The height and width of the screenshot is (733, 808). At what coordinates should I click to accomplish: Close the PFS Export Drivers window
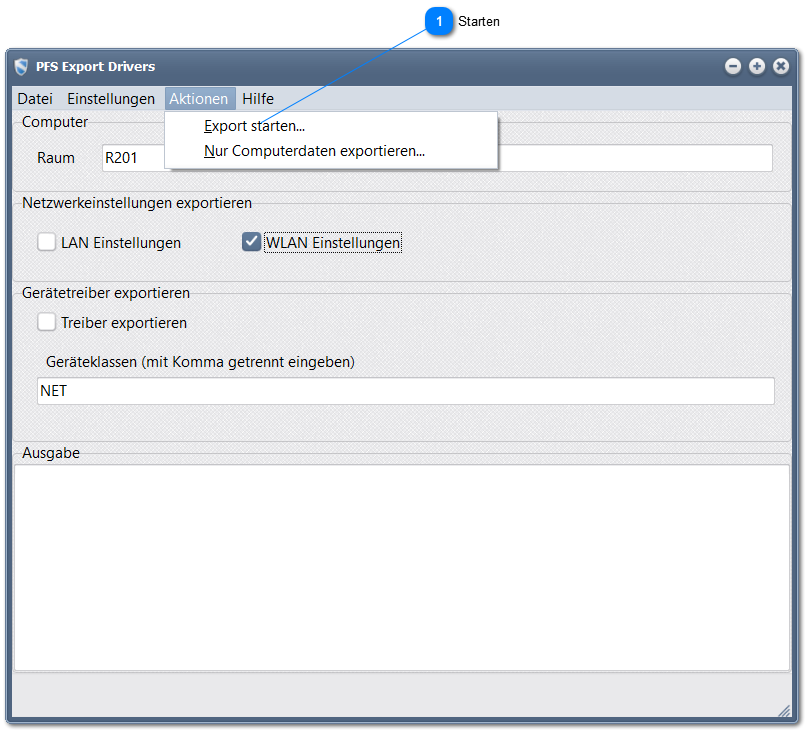781,66
